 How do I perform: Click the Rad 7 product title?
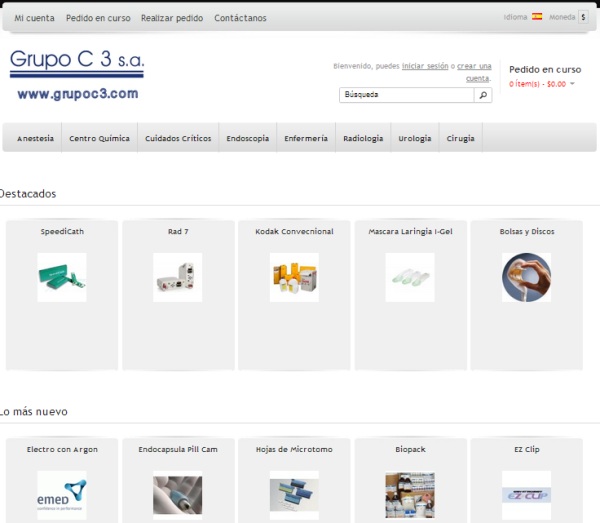coord(178,231)
